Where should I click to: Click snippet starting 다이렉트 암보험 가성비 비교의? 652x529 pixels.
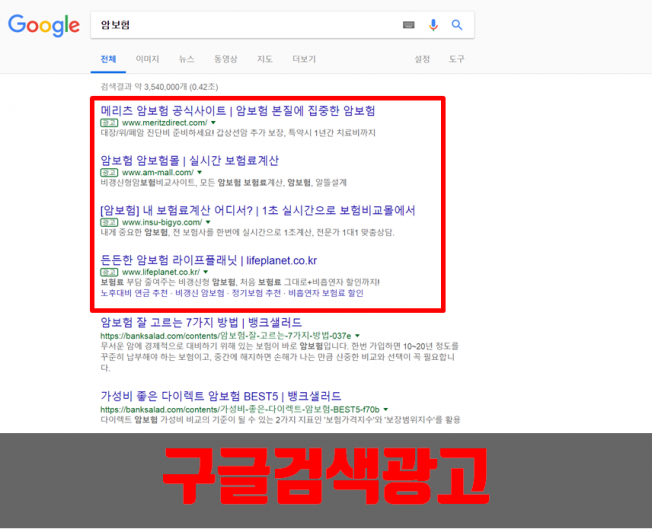click(280, 420)
